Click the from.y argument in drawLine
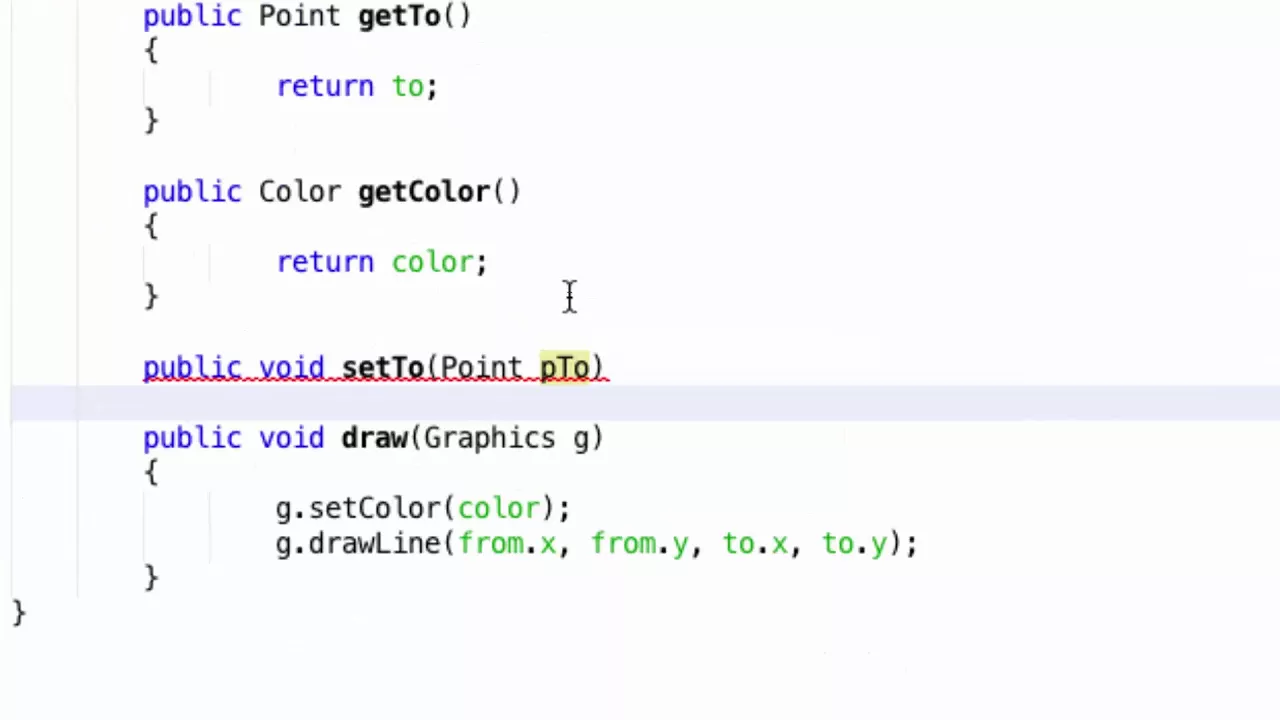The height and width of the screenshot is (720, 1280). (640, 544)
